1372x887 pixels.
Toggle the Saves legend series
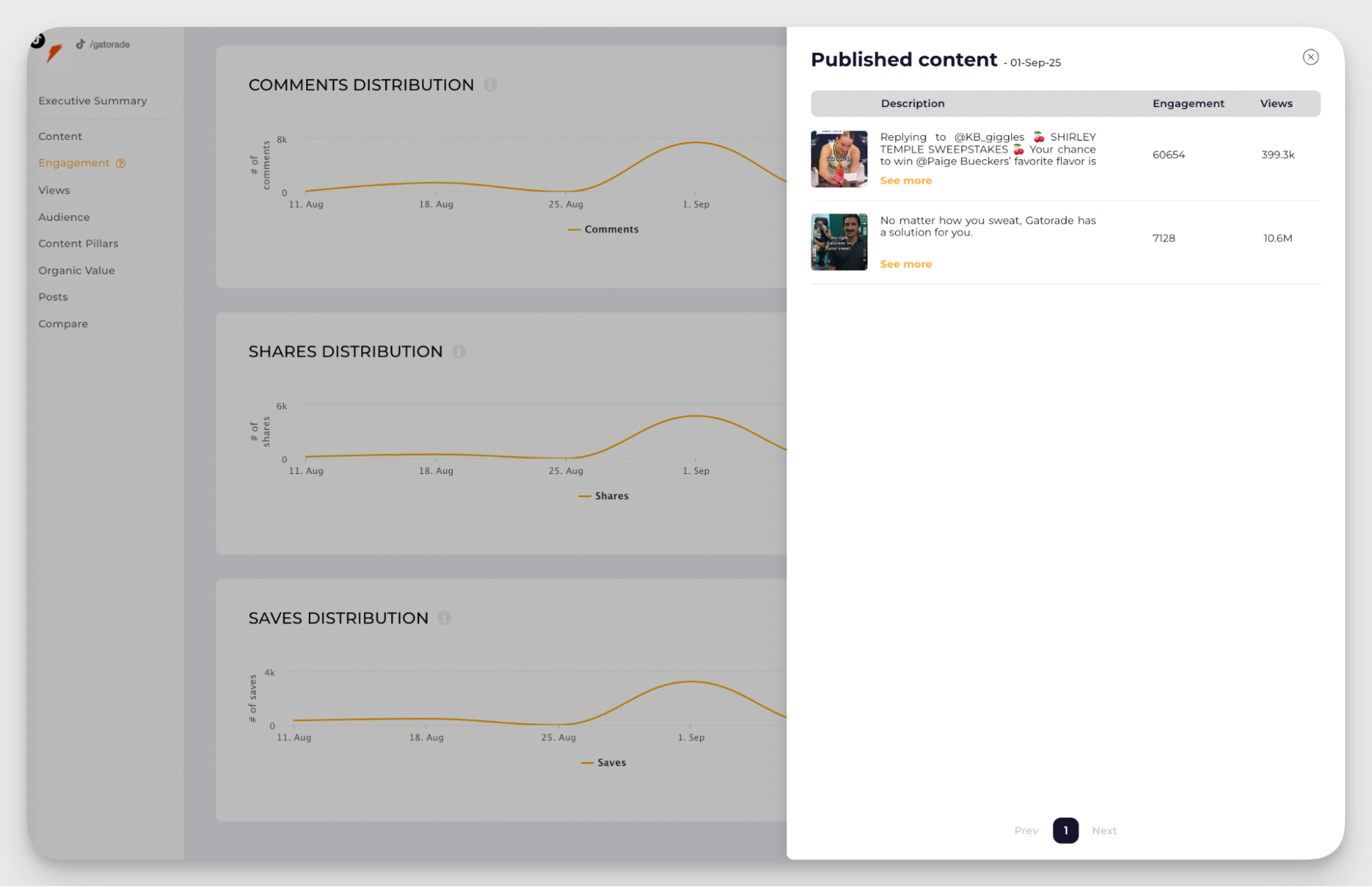coord(604,763)
